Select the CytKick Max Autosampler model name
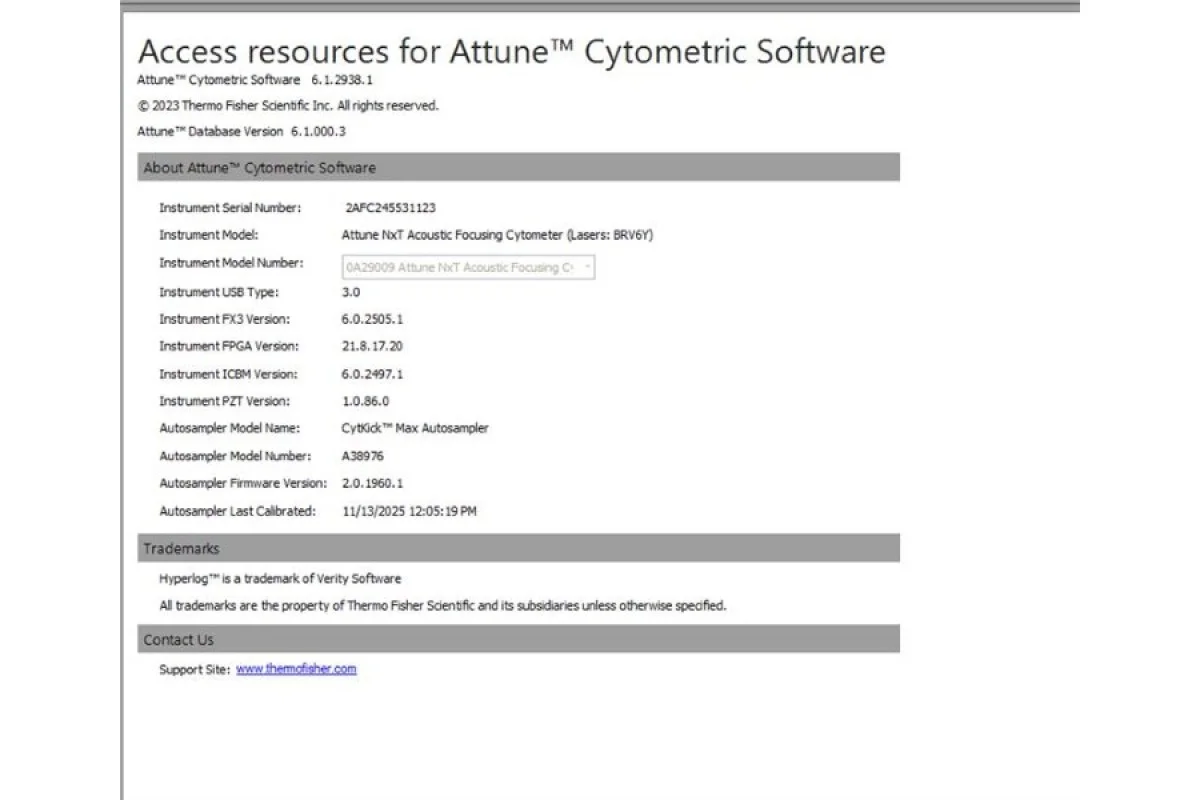 tap(415, 428)
